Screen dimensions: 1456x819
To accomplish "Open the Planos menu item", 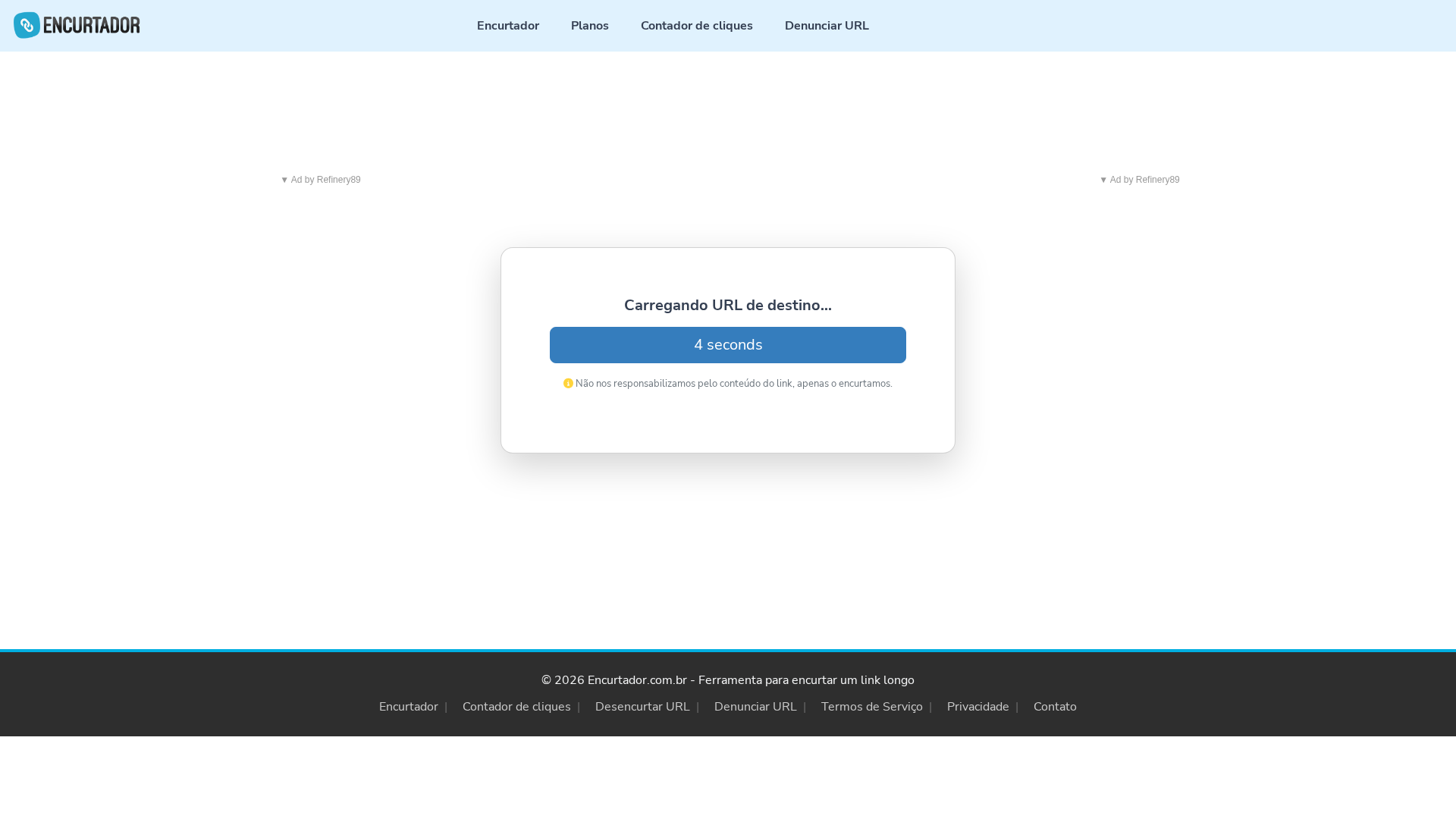I will pos(590,26).
